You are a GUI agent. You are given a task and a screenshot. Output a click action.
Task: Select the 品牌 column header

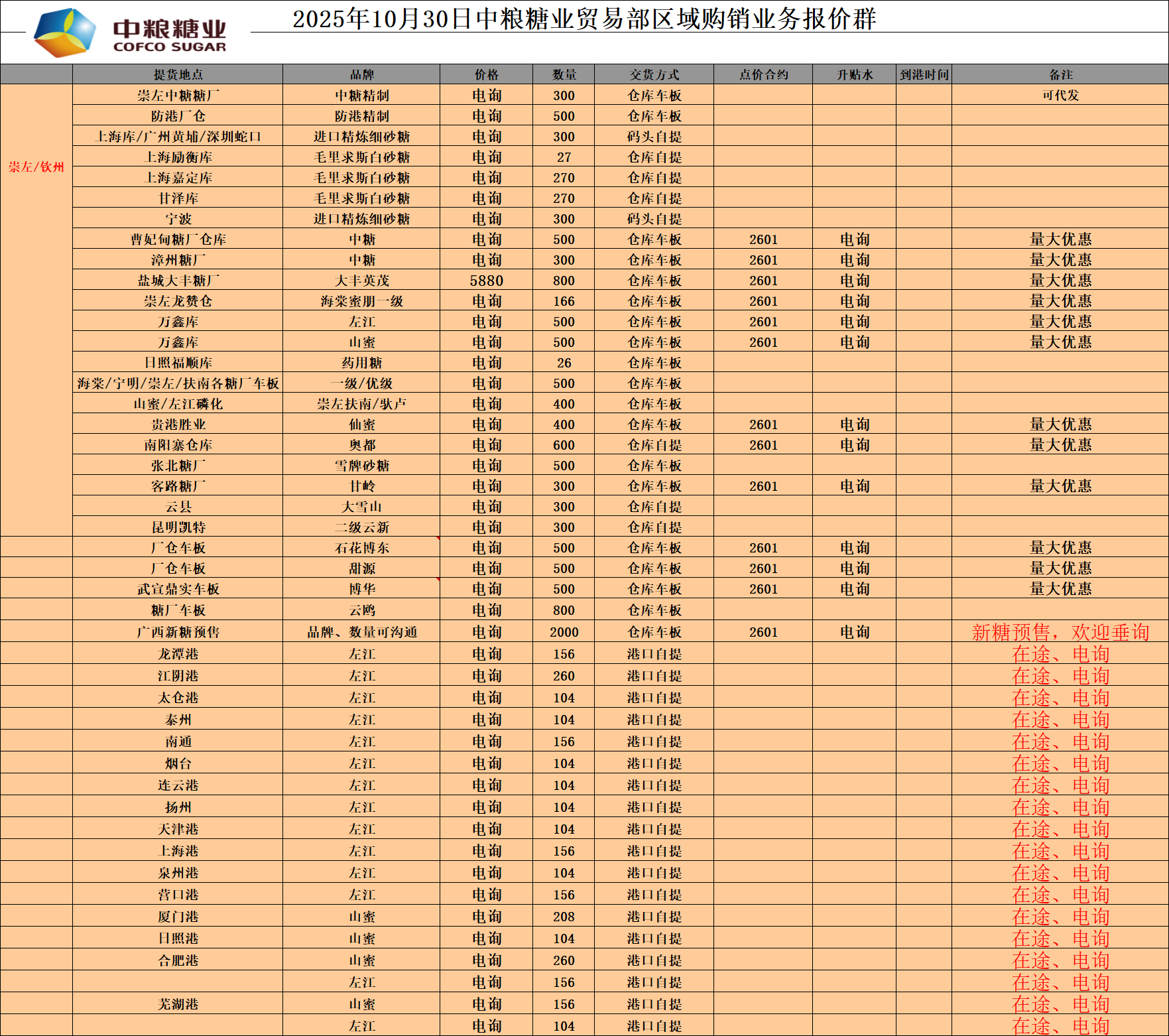coord(361,74)
